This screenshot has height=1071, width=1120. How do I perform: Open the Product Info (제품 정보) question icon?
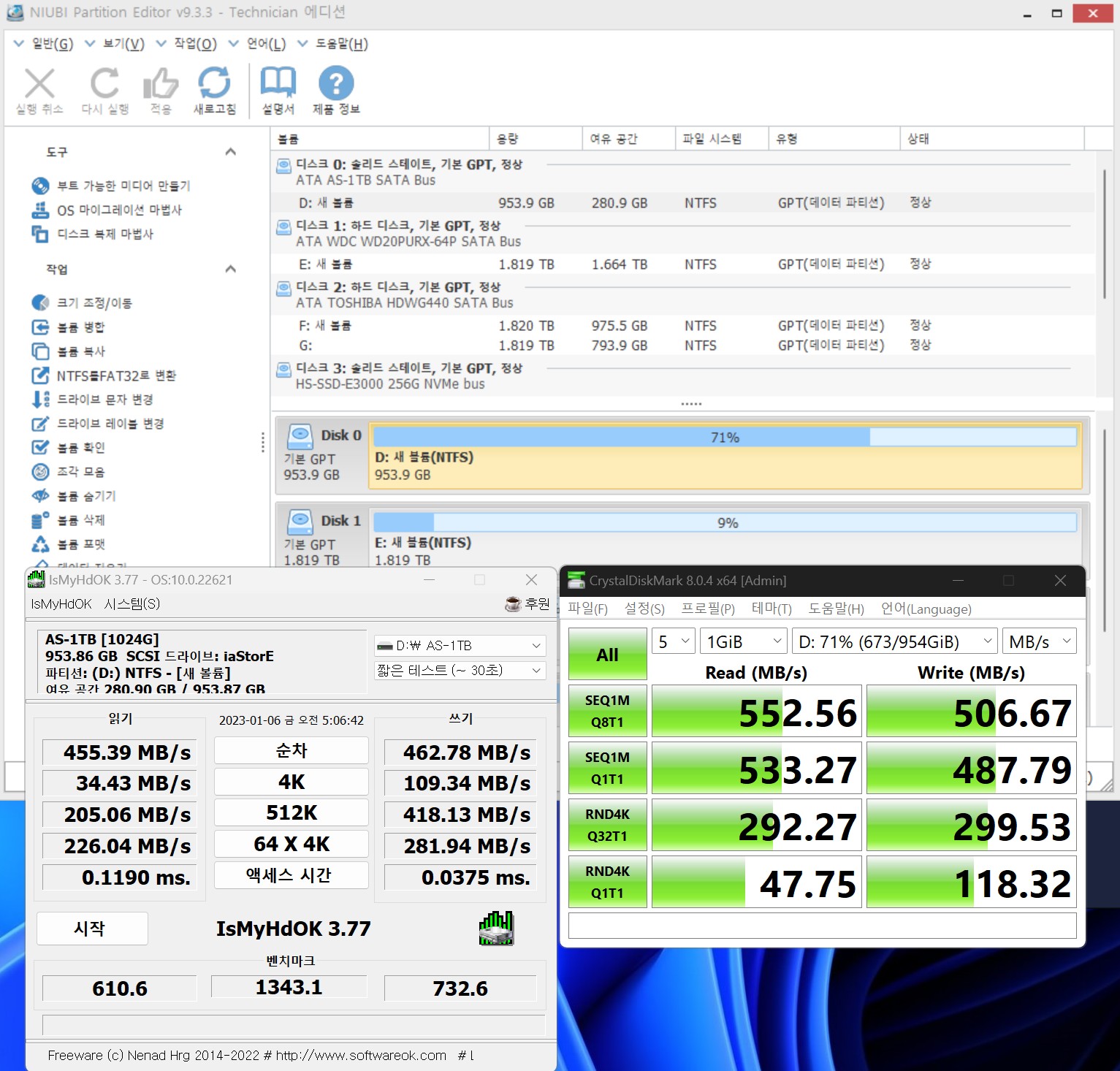click(336, 83)
